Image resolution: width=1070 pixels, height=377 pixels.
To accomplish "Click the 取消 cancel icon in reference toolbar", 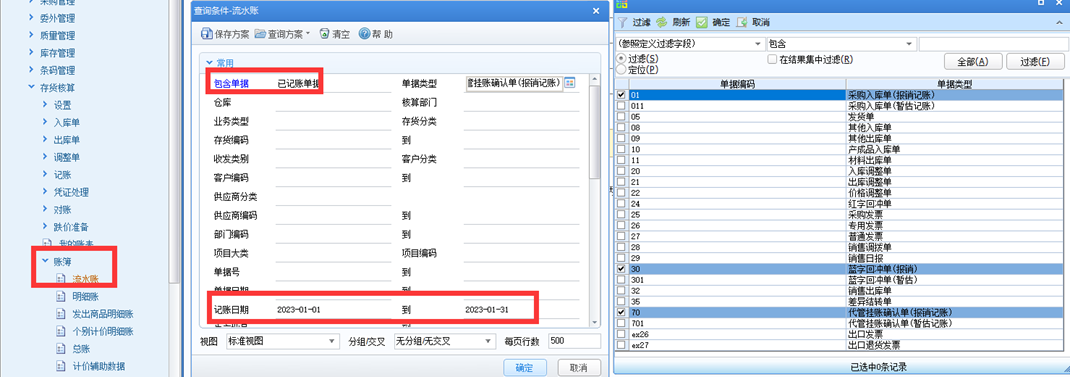I will (x=742, y=22).
